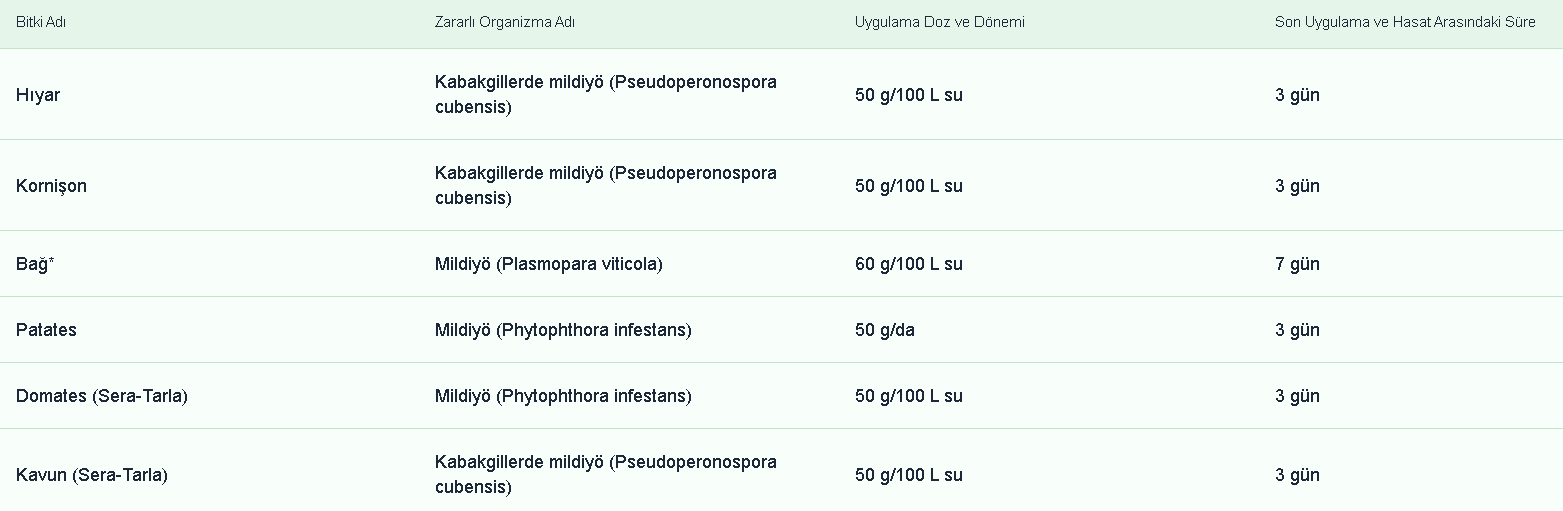The image size is (1563, 511).
Task: Select the Patates plant name cell
Action: click(46, 330)
